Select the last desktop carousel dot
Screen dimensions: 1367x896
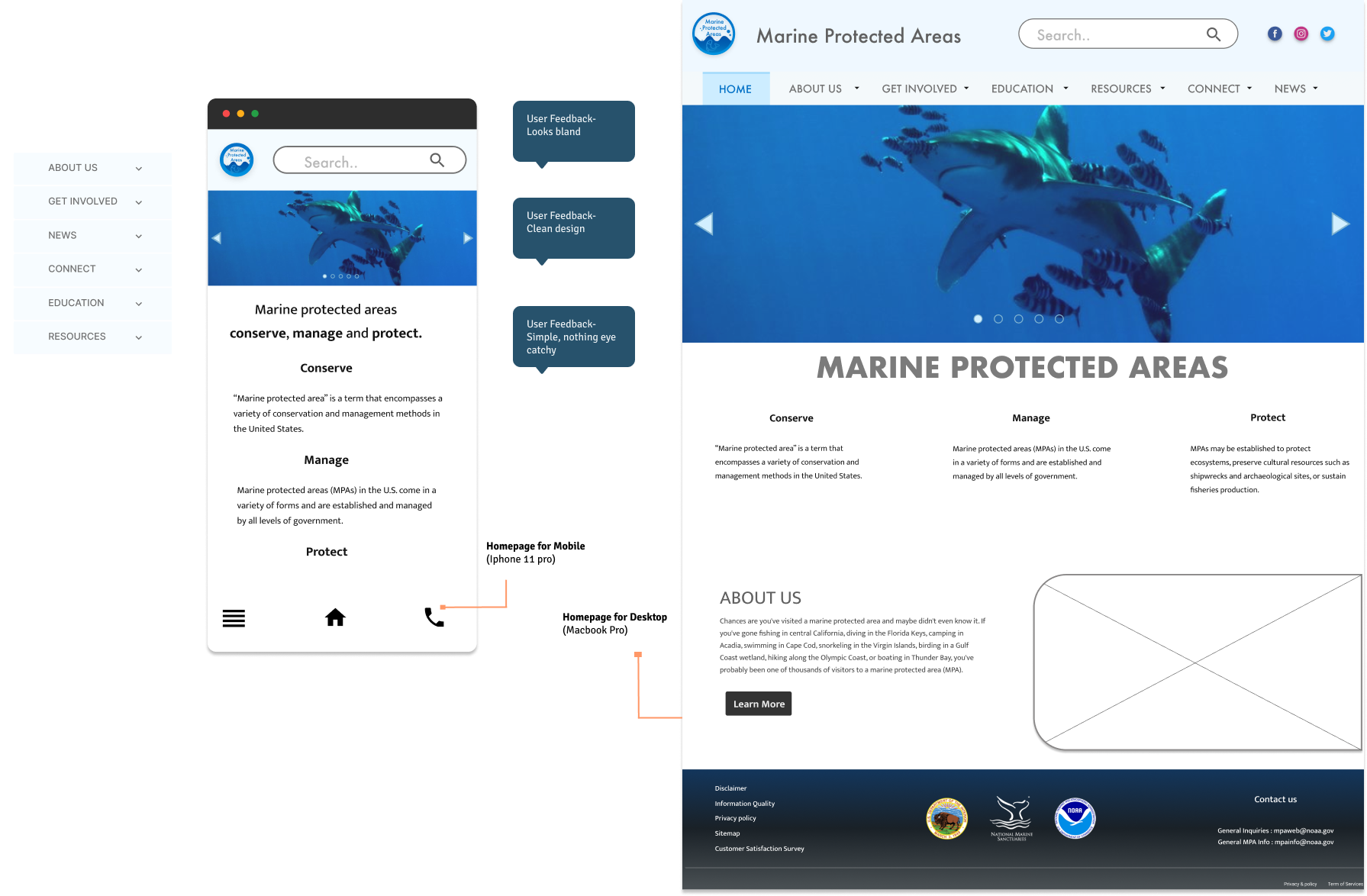[x=1059, y=319]
